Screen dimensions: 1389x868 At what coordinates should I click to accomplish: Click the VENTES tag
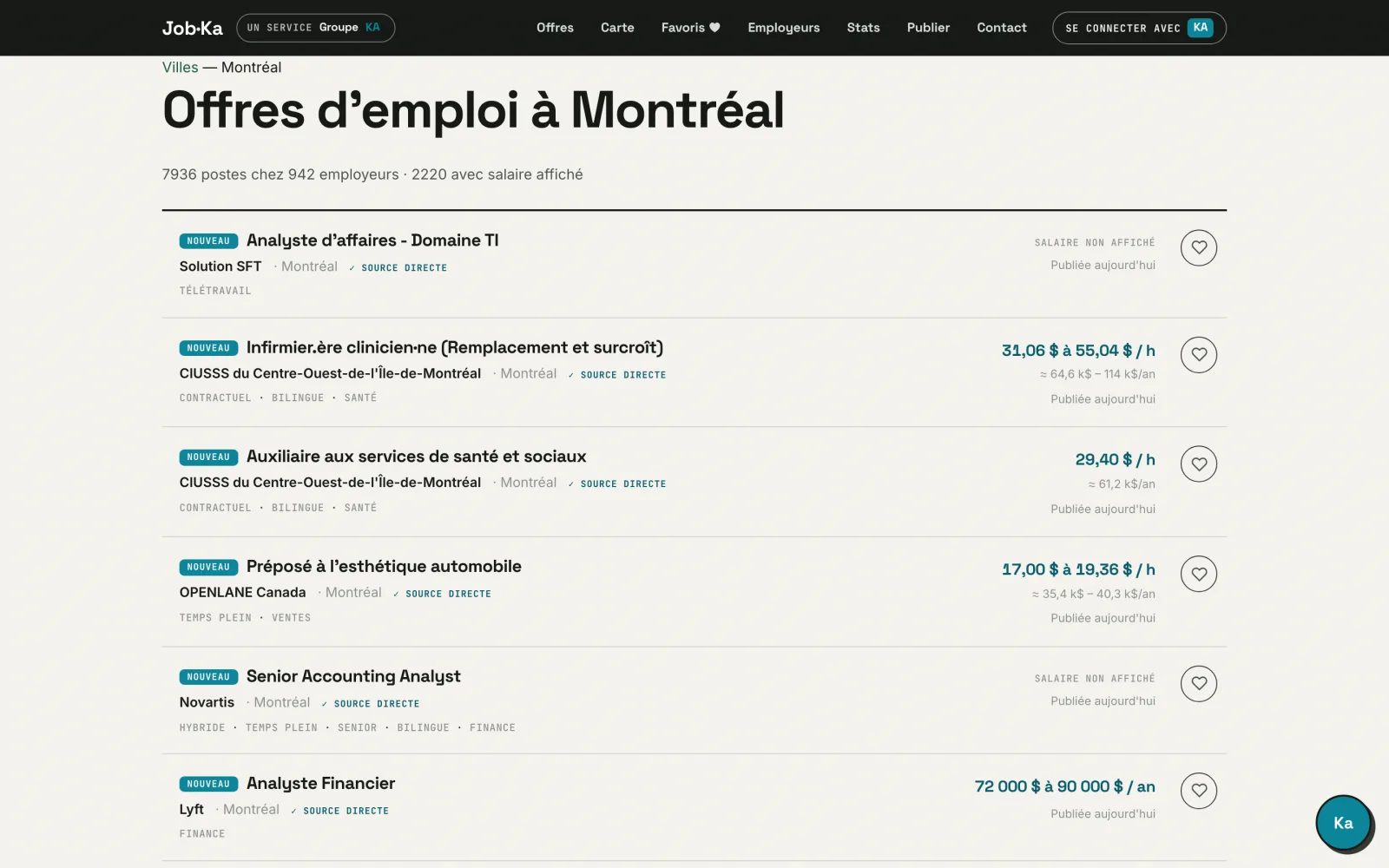[291, 618]
